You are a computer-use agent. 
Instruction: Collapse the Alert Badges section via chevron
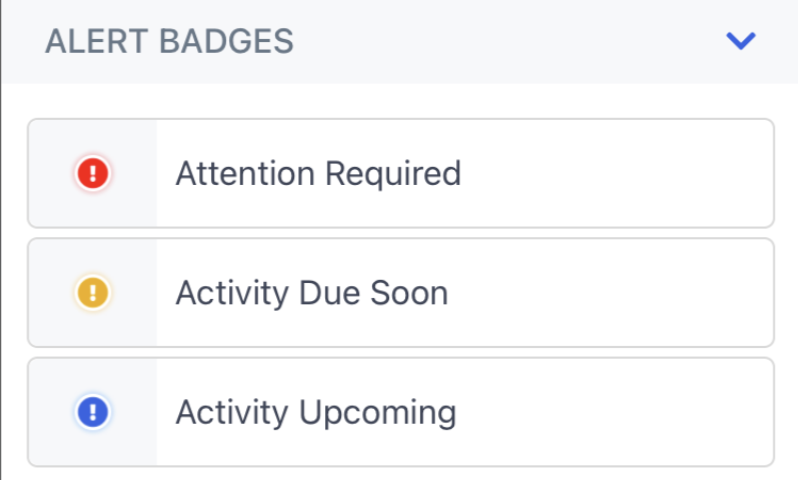740,41
